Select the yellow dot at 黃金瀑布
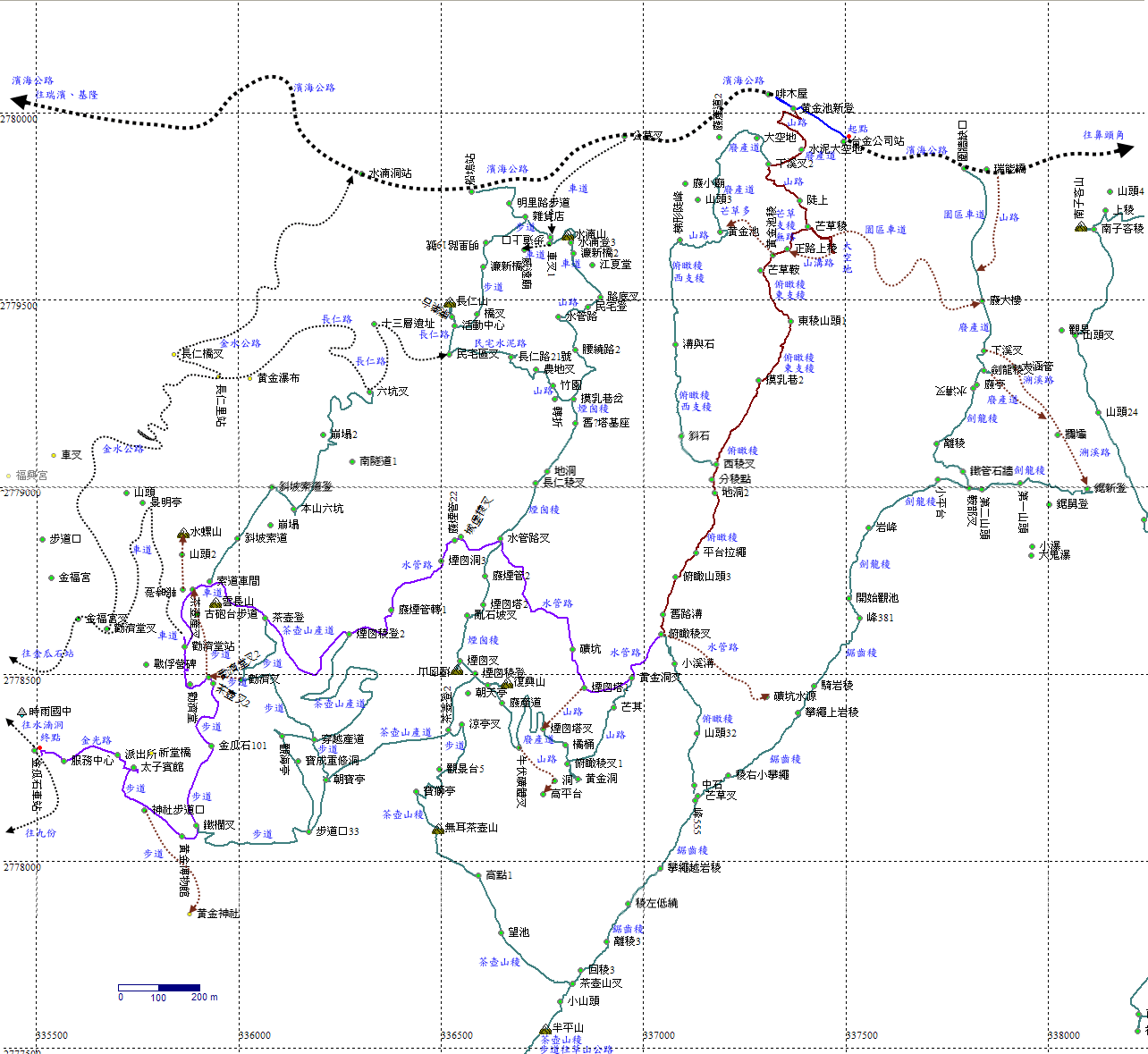The width and height of the screenshot is (1148, 1054). click(250, 378)
